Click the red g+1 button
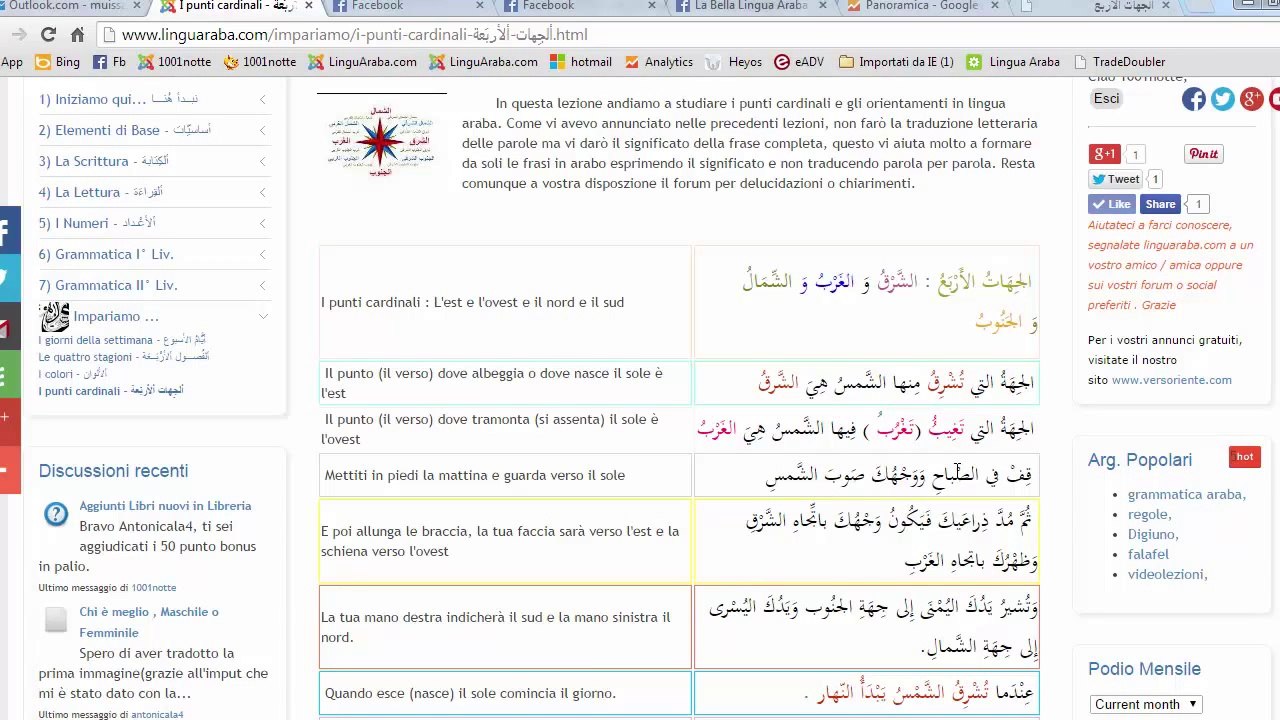The image size is (1280, 720). pos(1103,154)
